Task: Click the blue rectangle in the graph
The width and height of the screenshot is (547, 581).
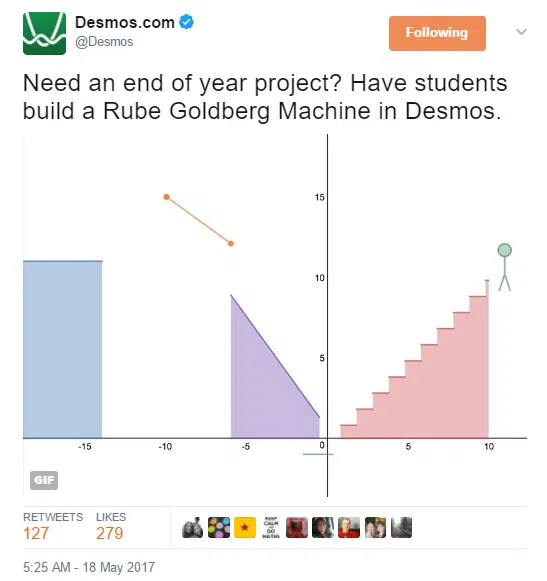Action: 63,349
